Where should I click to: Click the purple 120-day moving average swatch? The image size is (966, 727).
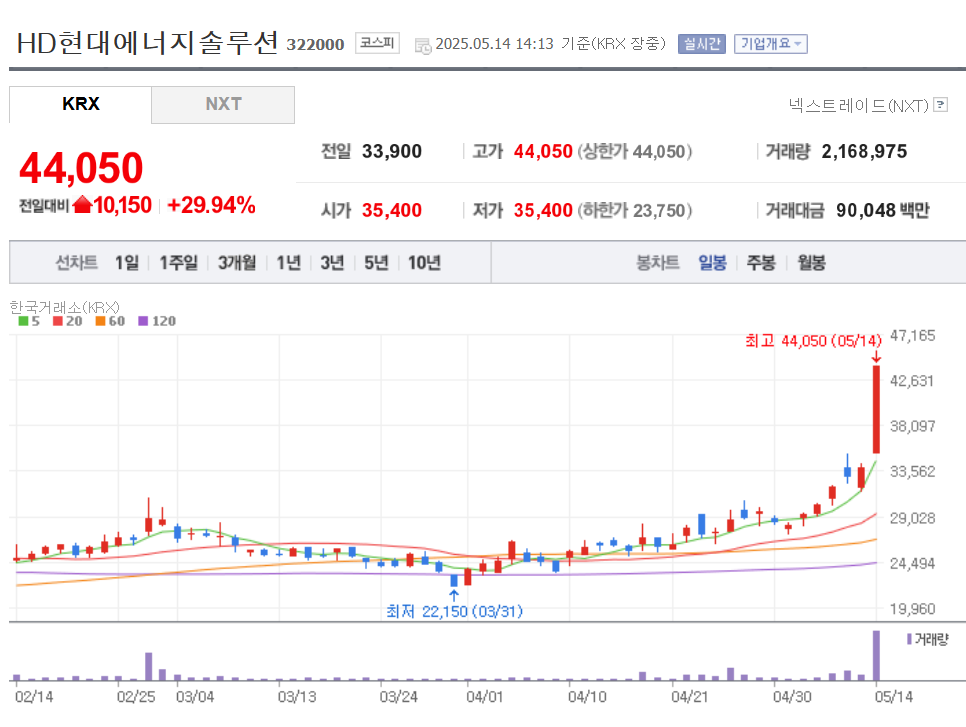(x=144, y=321)
